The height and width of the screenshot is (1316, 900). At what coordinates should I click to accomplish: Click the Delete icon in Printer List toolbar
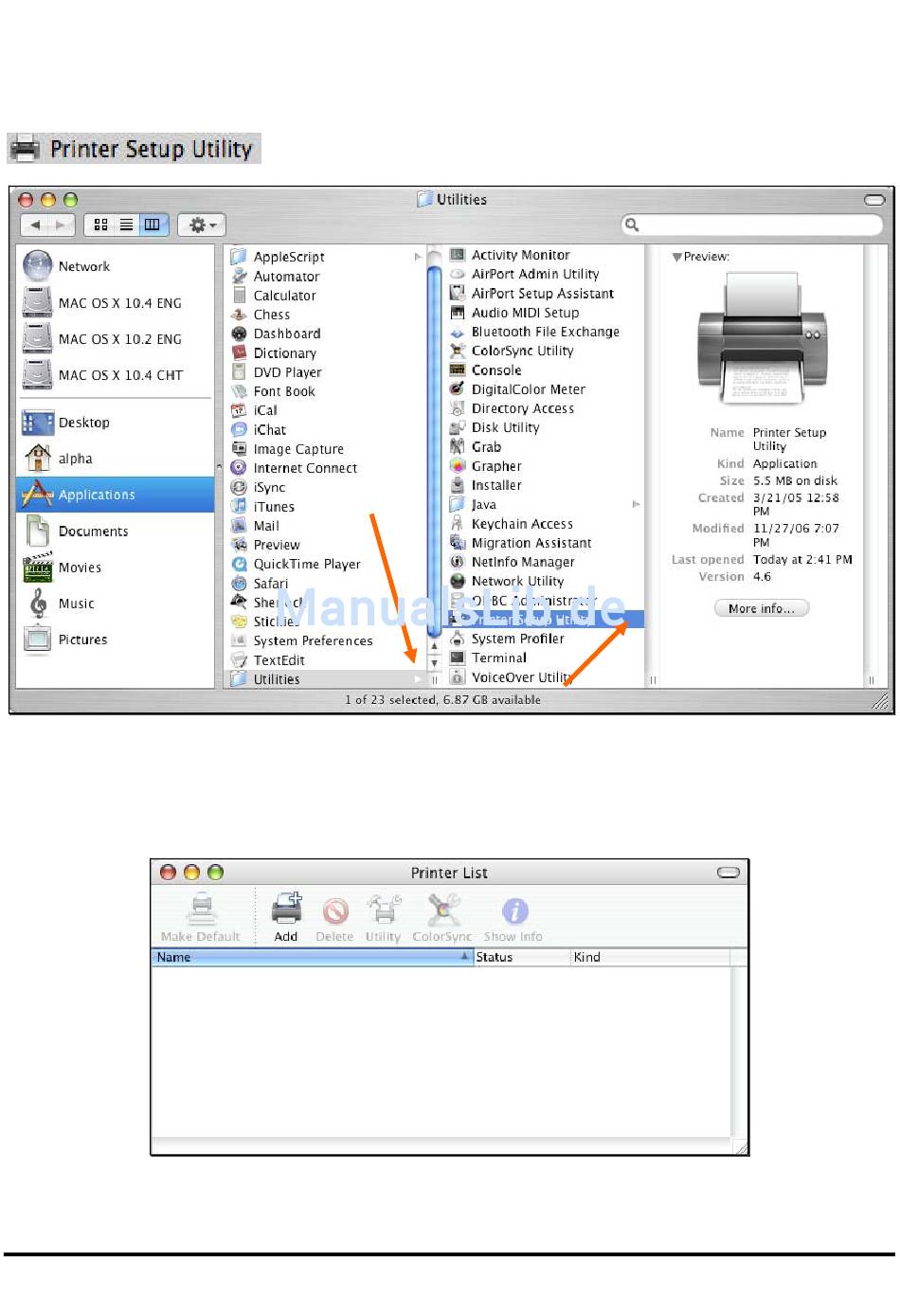point(334,910)
